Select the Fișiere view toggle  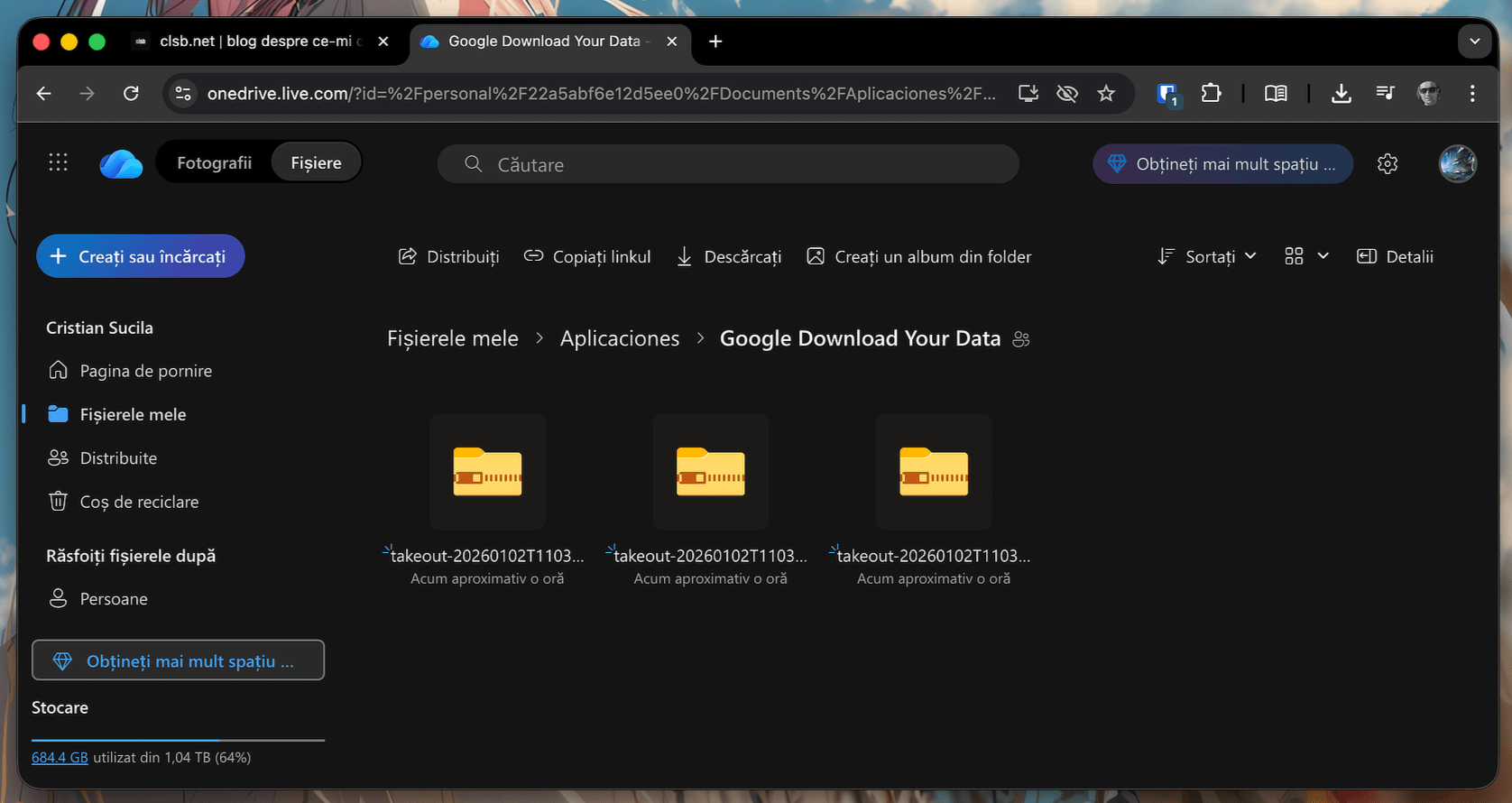[x=316, y=163]
